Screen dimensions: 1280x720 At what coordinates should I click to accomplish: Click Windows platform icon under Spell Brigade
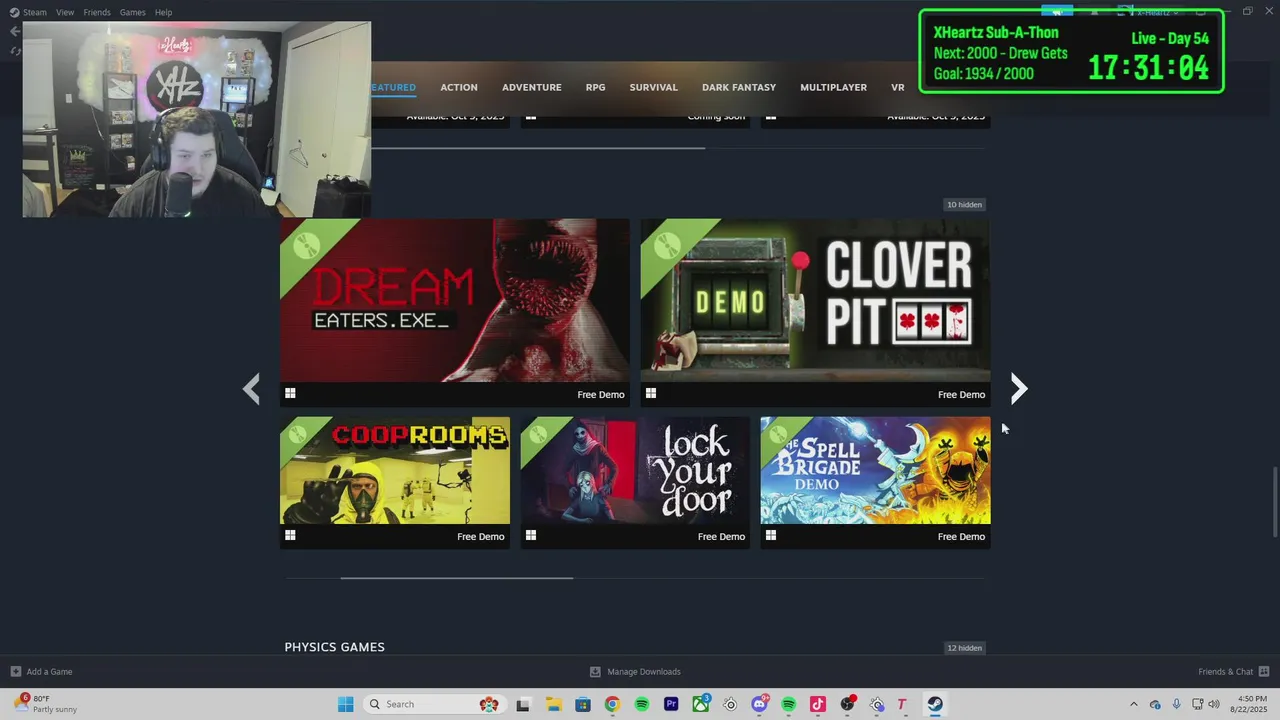click(770, 536)
